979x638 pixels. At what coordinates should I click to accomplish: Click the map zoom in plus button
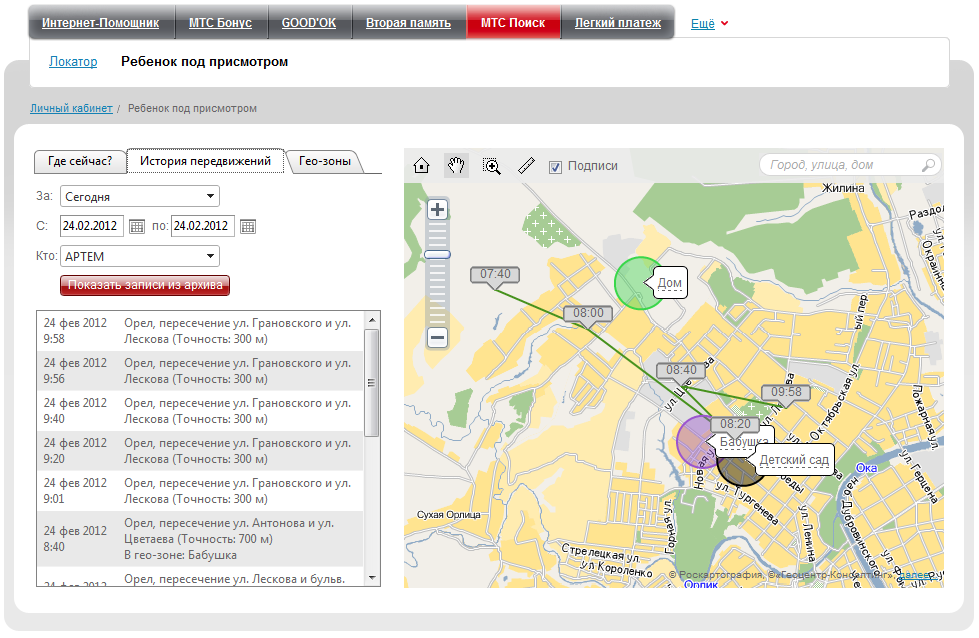point(437,209)
